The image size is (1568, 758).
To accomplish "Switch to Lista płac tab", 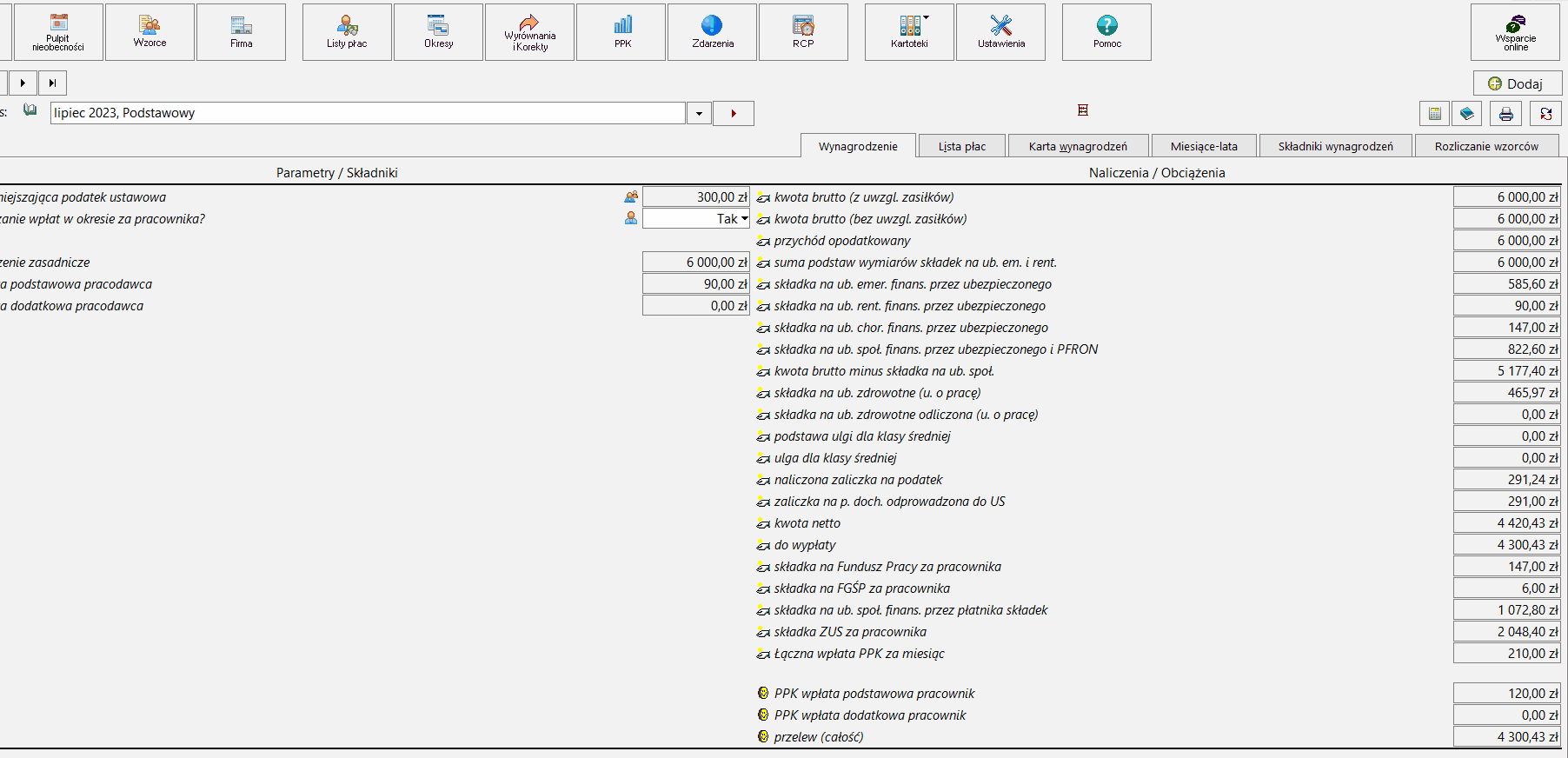I will click(x=962, y=146).
